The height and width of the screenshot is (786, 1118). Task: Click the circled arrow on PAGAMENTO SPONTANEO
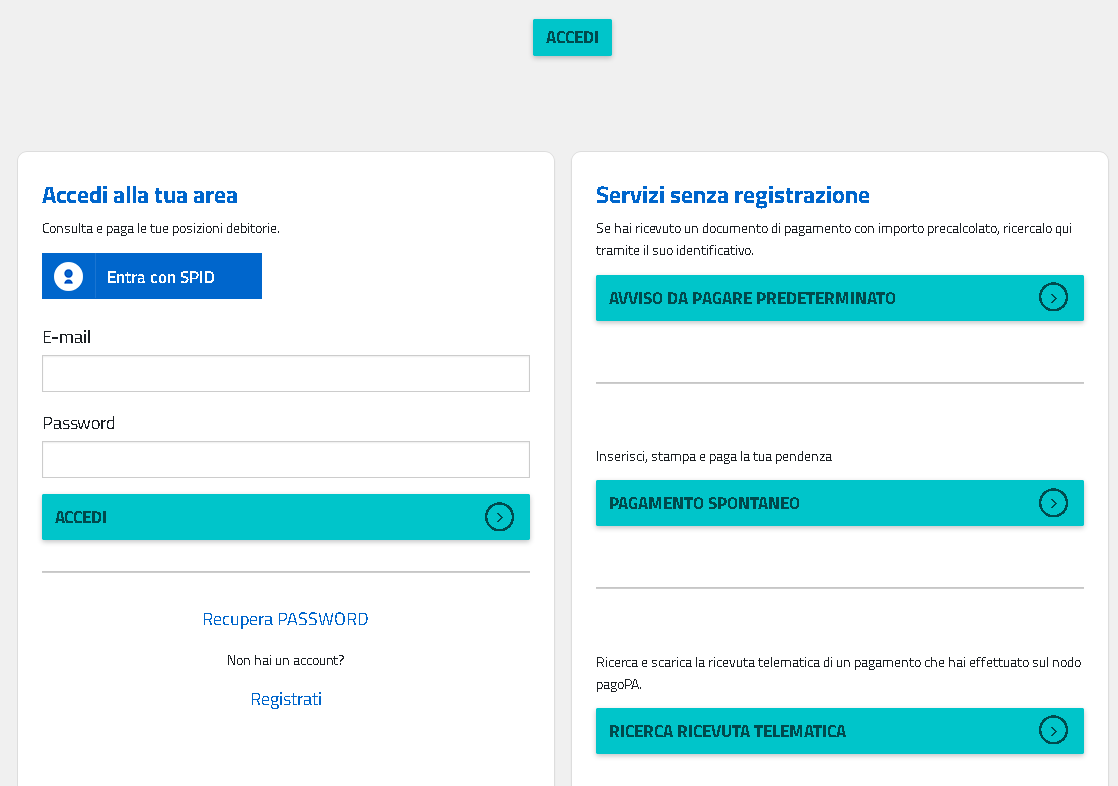(x=1053, y=503)
